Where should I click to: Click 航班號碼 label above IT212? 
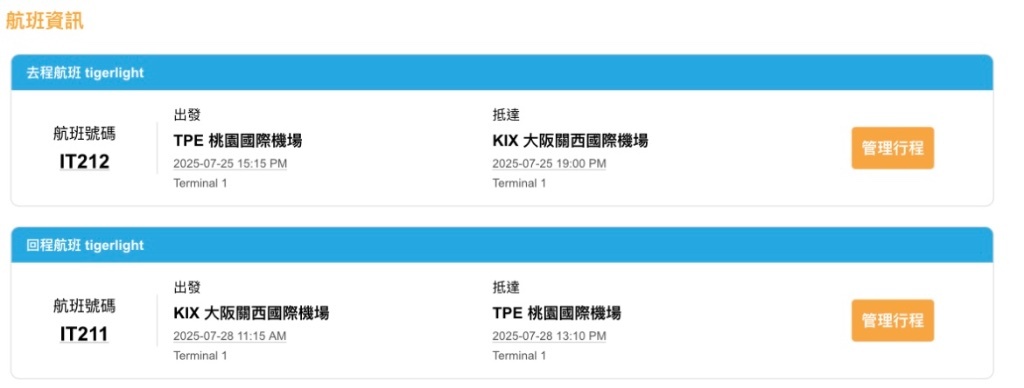click(84, 134)
